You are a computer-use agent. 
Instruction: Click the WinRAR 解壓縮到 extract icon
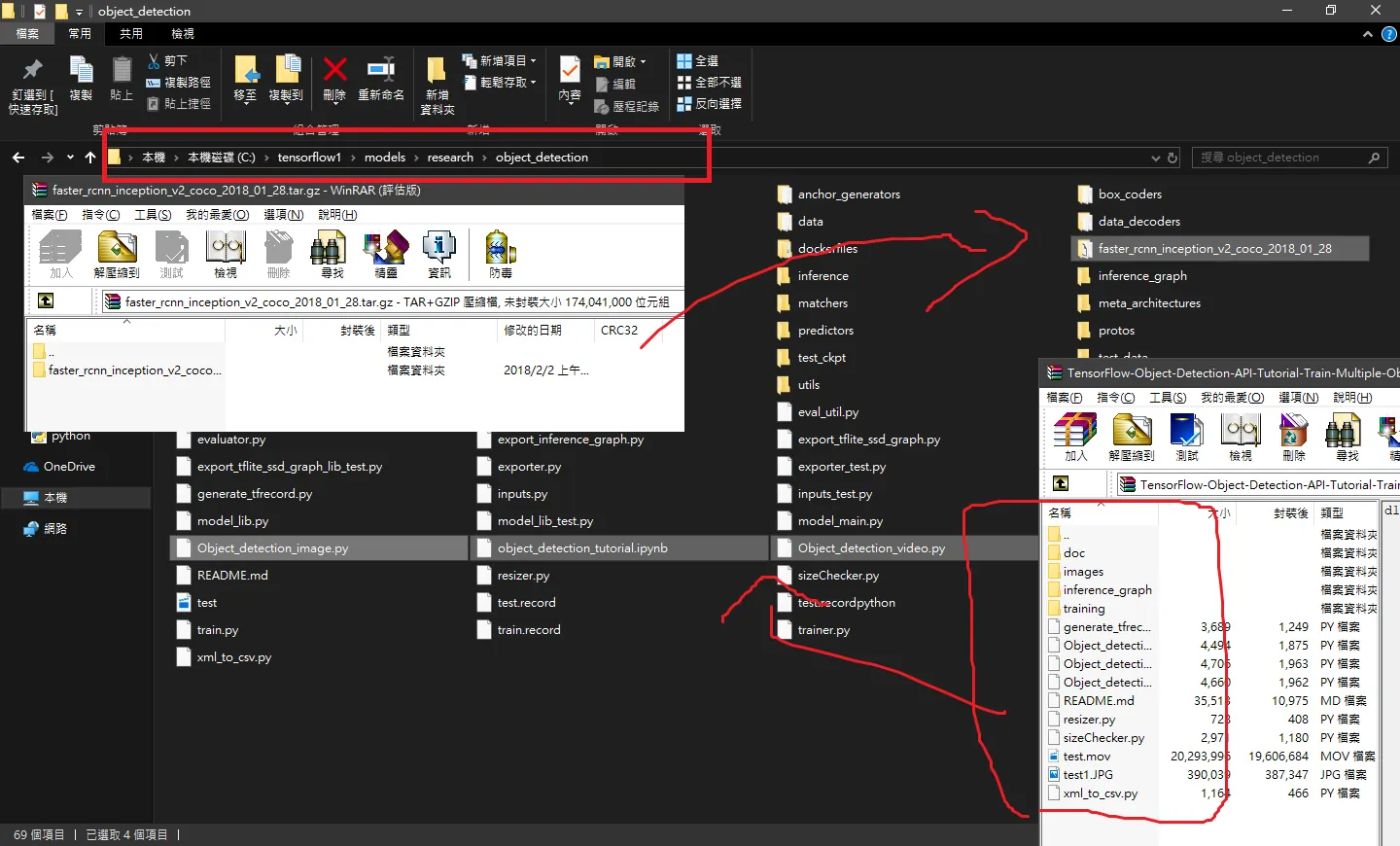(117, 255)
